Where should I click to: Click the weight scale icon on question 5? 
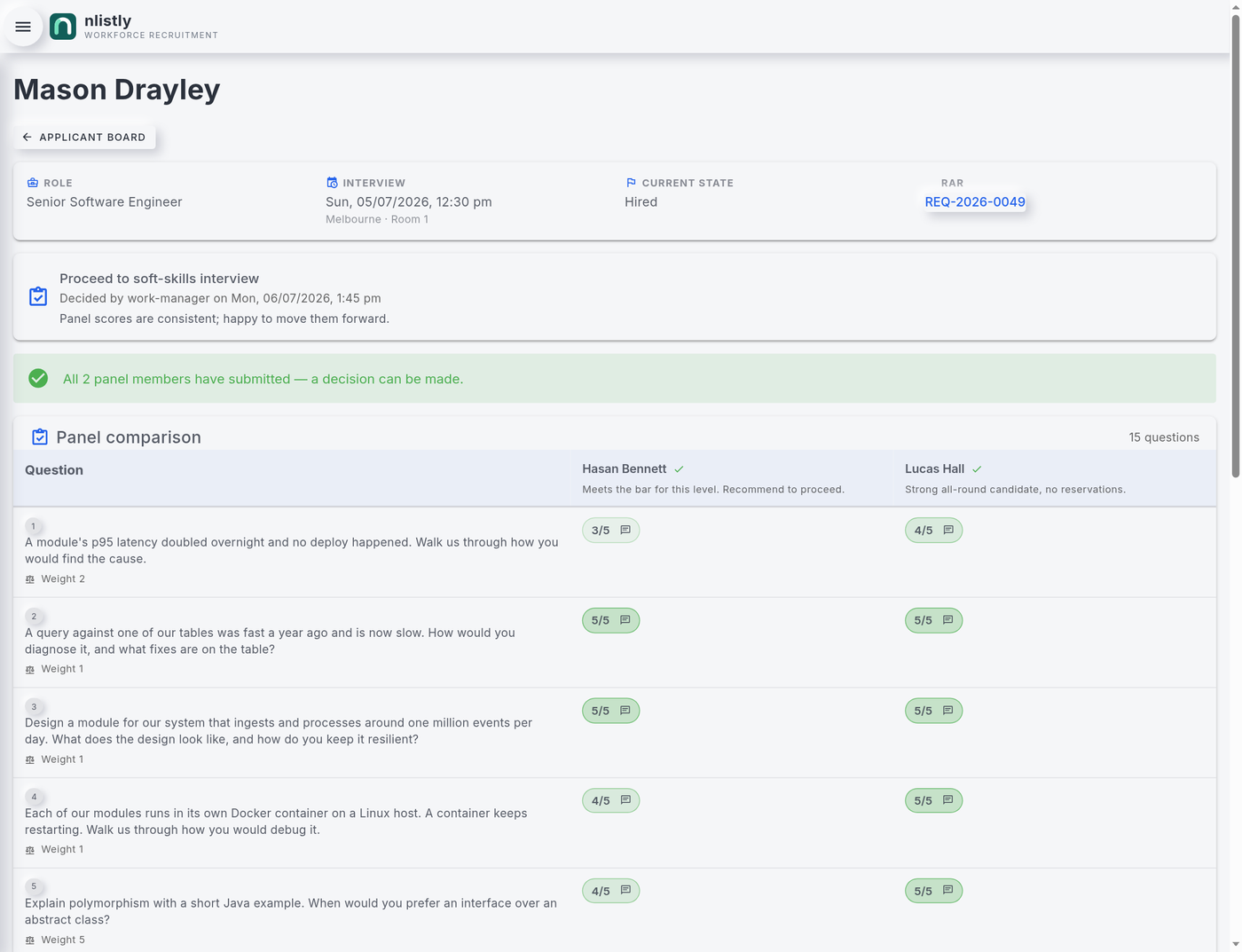click(x=30, y=940)
